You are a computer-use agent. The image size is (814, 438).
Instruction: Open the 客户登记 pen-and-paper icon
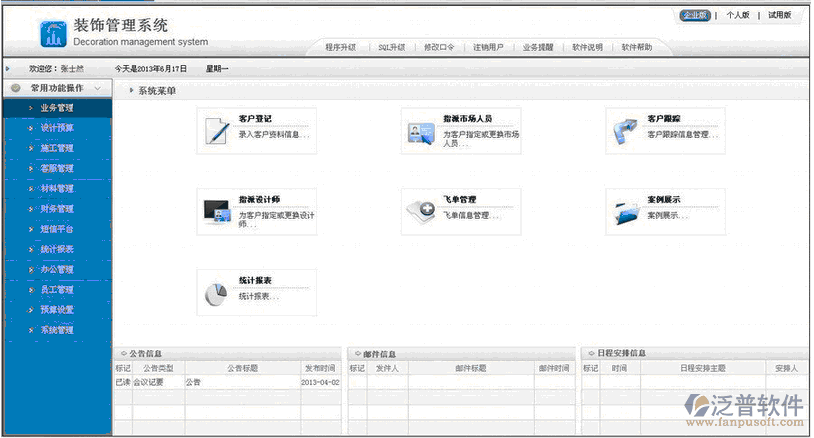pyautogui.click(x=216, y=131)
